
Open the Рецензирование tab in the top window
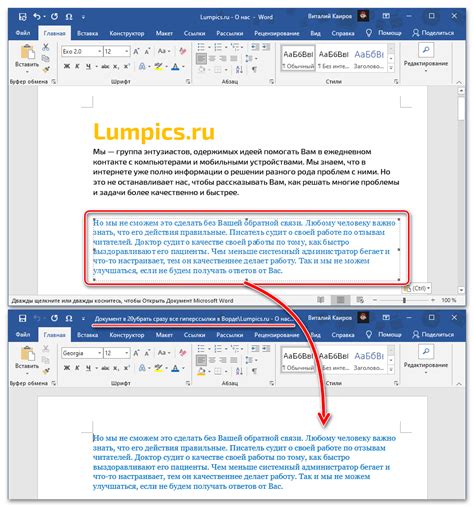coord(276,33)
